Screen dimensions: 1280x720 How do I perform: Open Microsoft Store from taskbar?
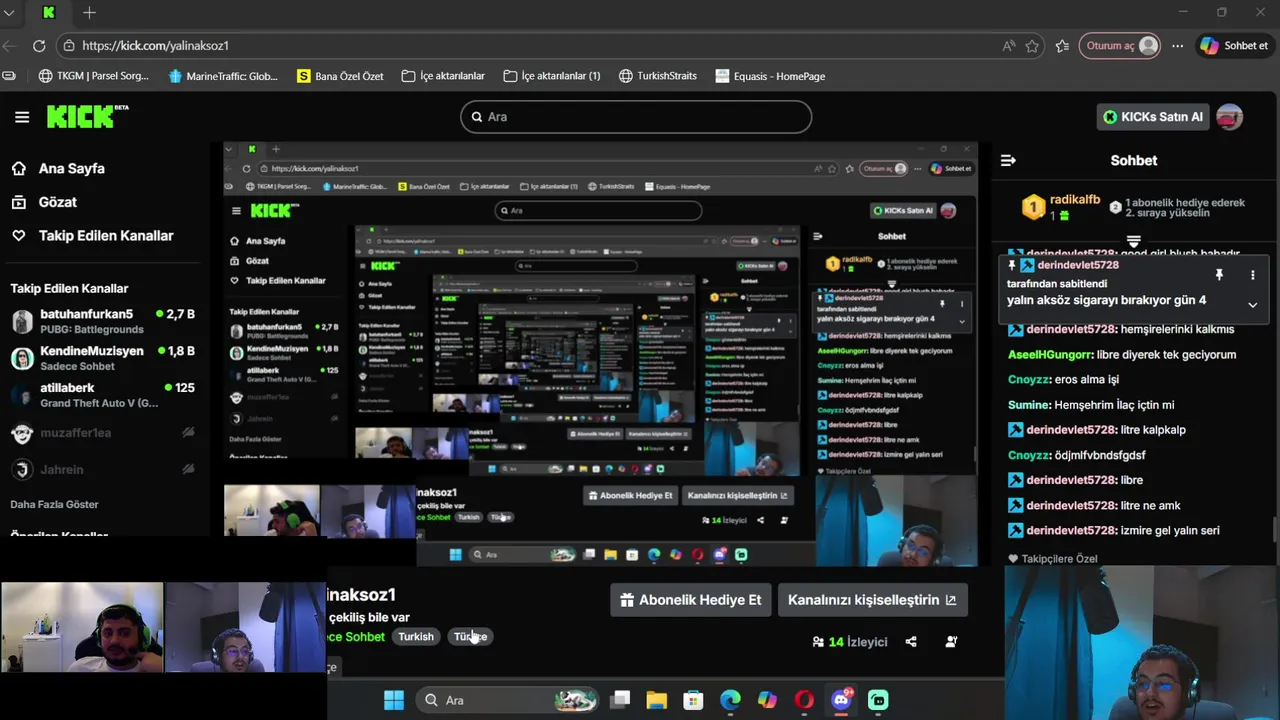693,700
